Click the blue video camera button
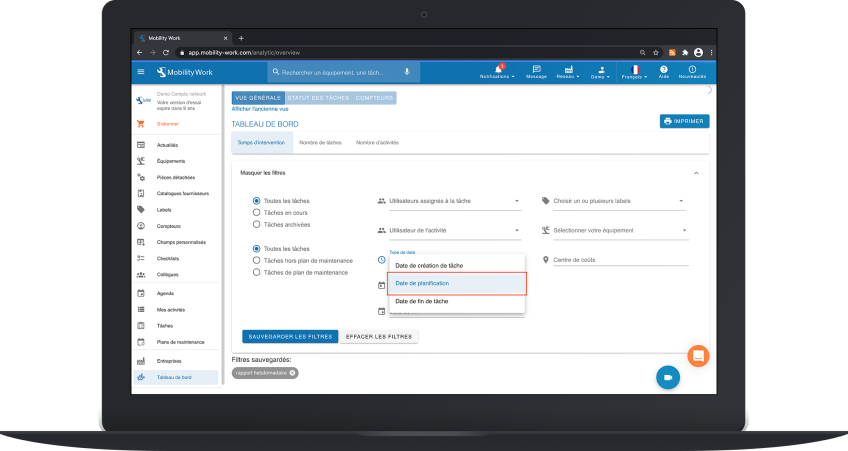This screenshot has height=451, width=848. click(x=668, y=377)
